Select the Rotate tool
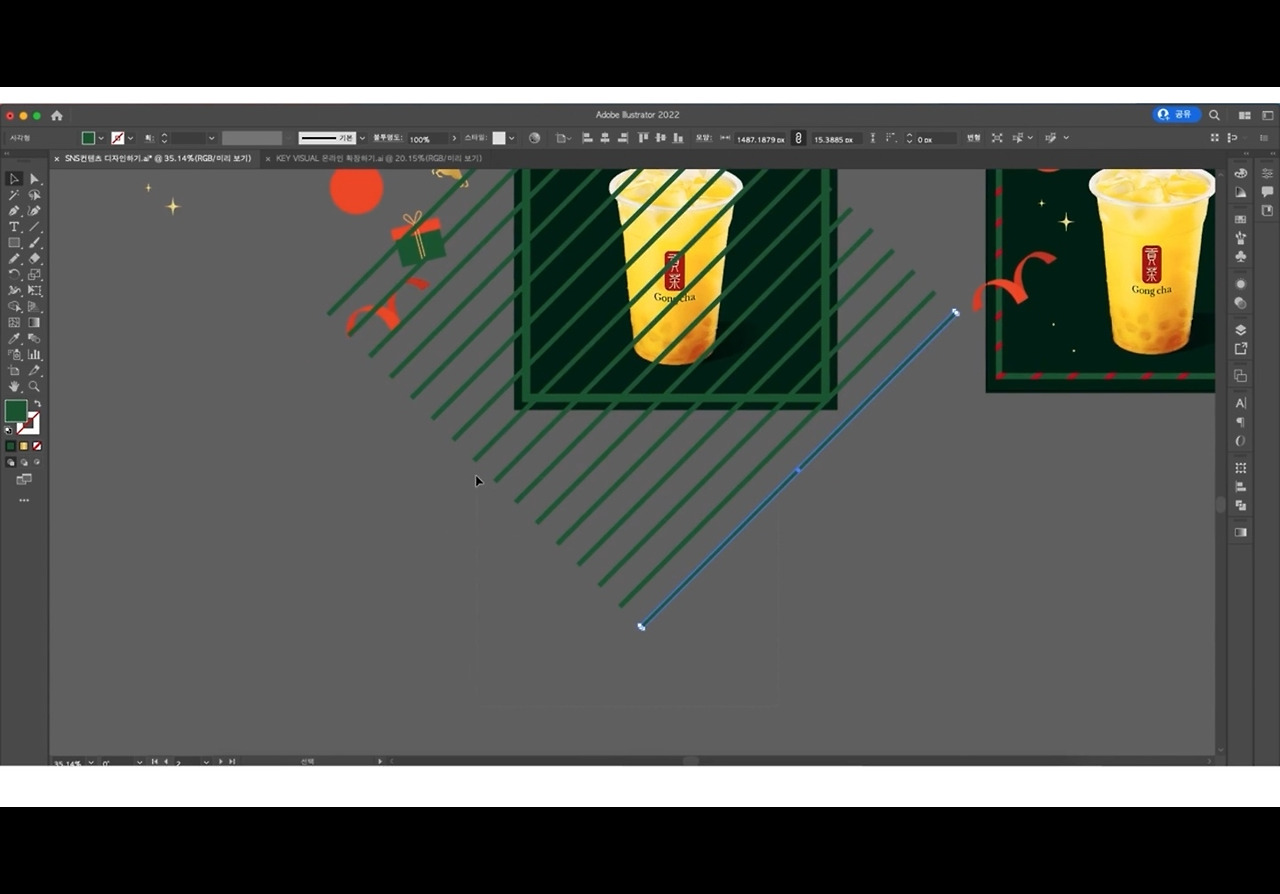 coord(14,275)
